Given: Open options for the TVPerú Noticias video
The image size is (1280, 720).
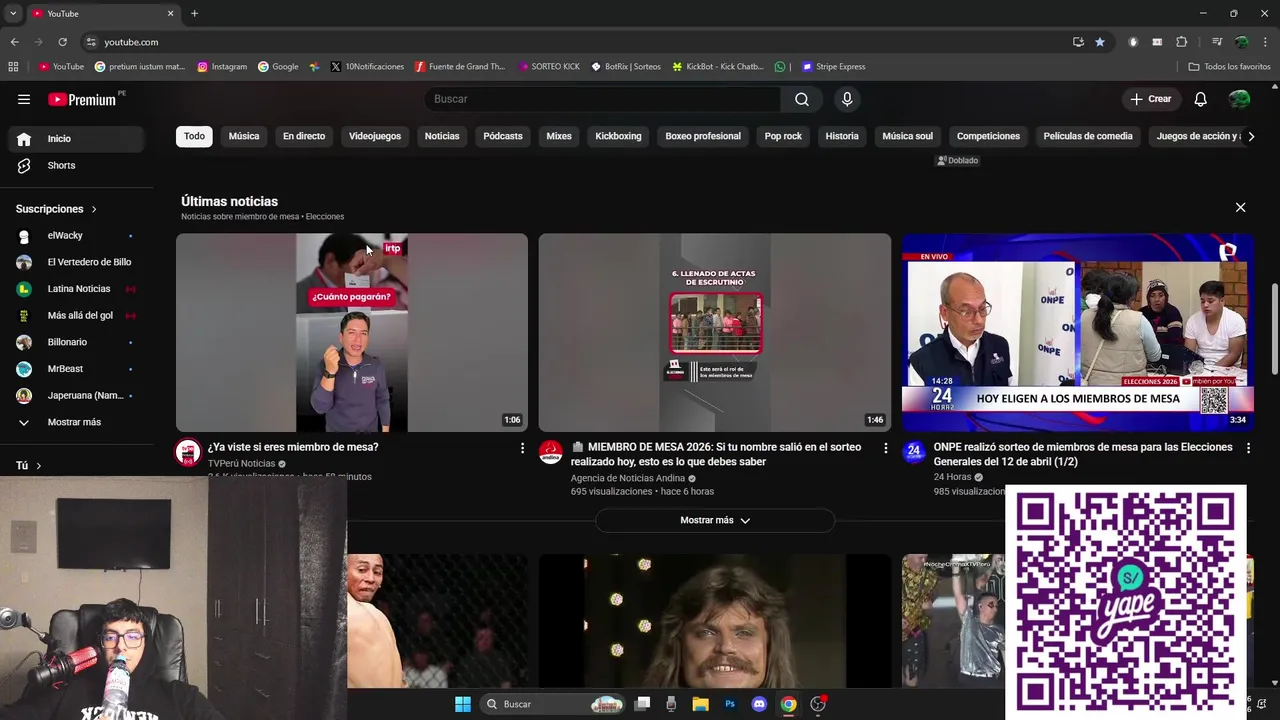Looking at the screenshot, I should 522,448.
